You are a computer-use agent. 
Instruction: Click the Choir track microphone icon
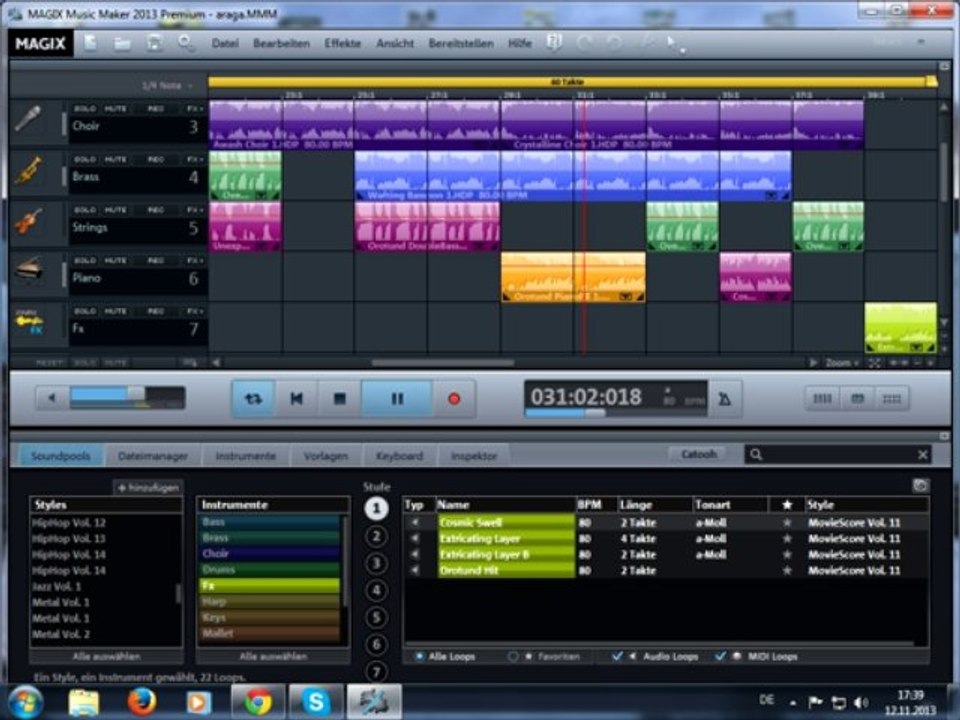(28, 119)
